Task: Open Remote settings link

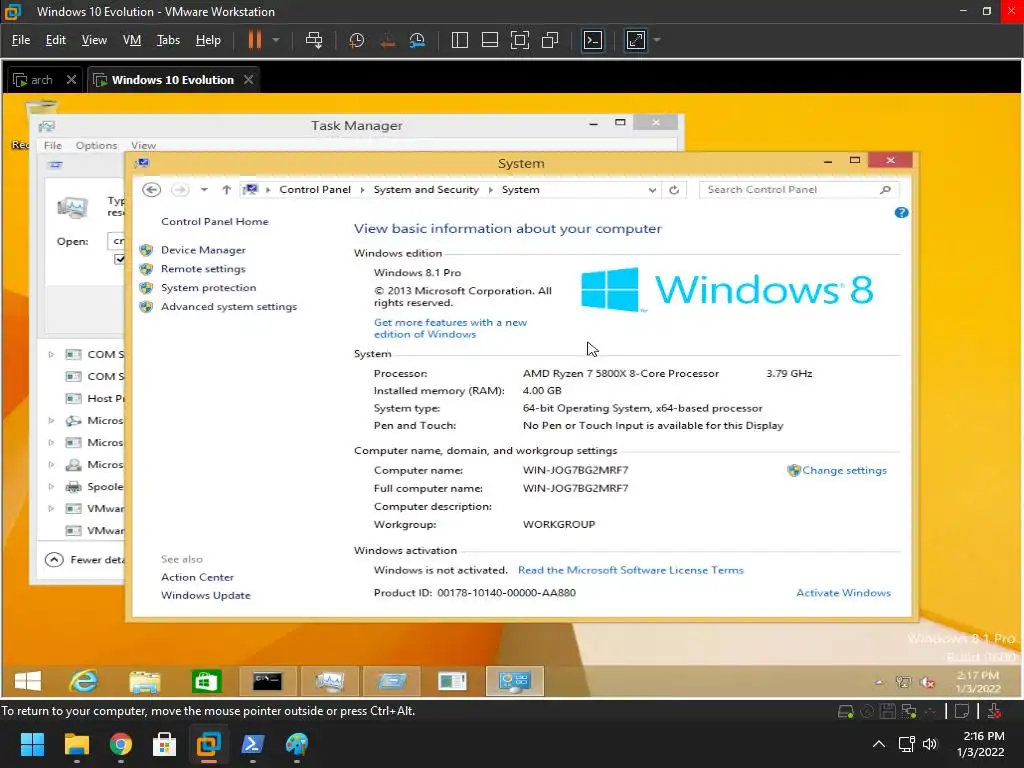Action: (x=203, y=269)
